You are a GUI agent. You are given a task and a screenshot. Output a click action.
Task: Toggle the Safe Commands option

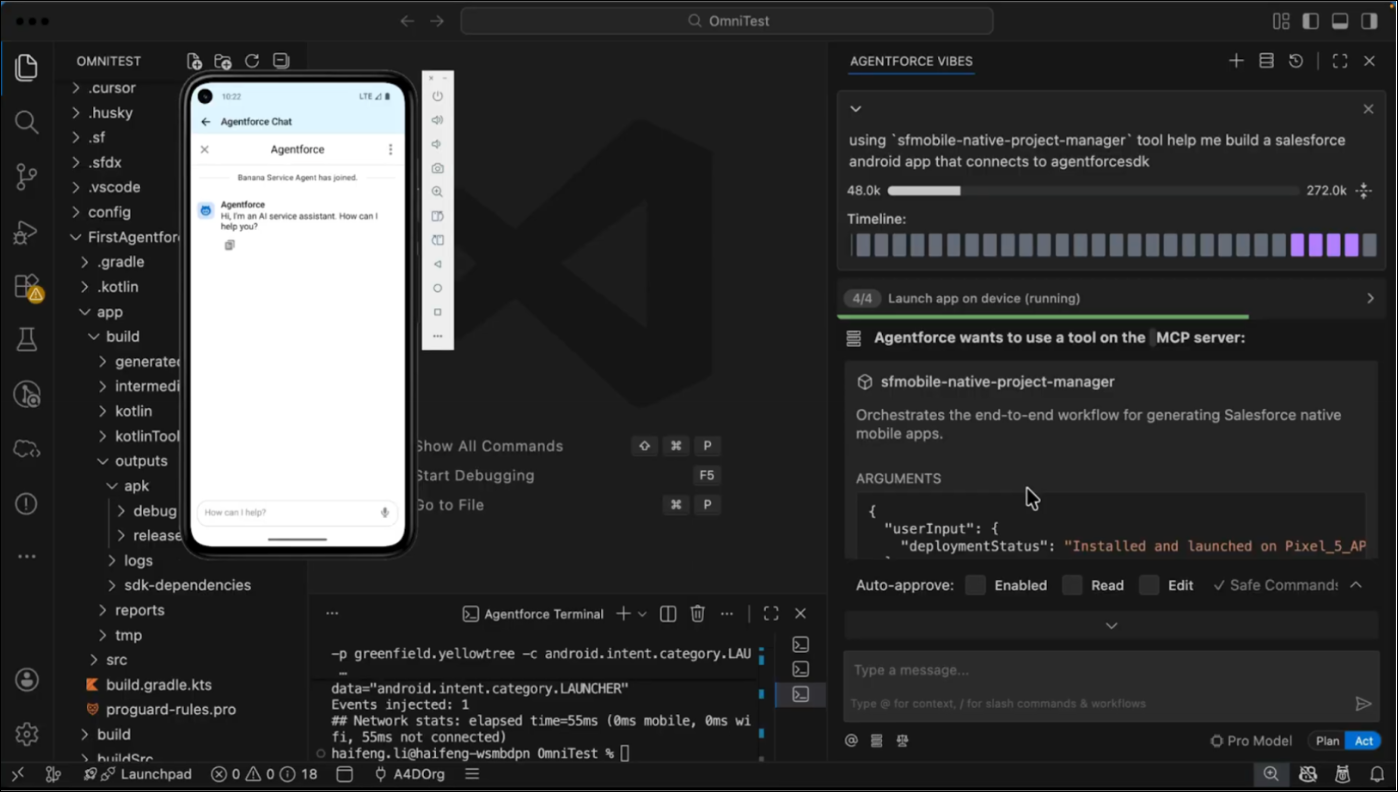click(x=1275, y=585)
